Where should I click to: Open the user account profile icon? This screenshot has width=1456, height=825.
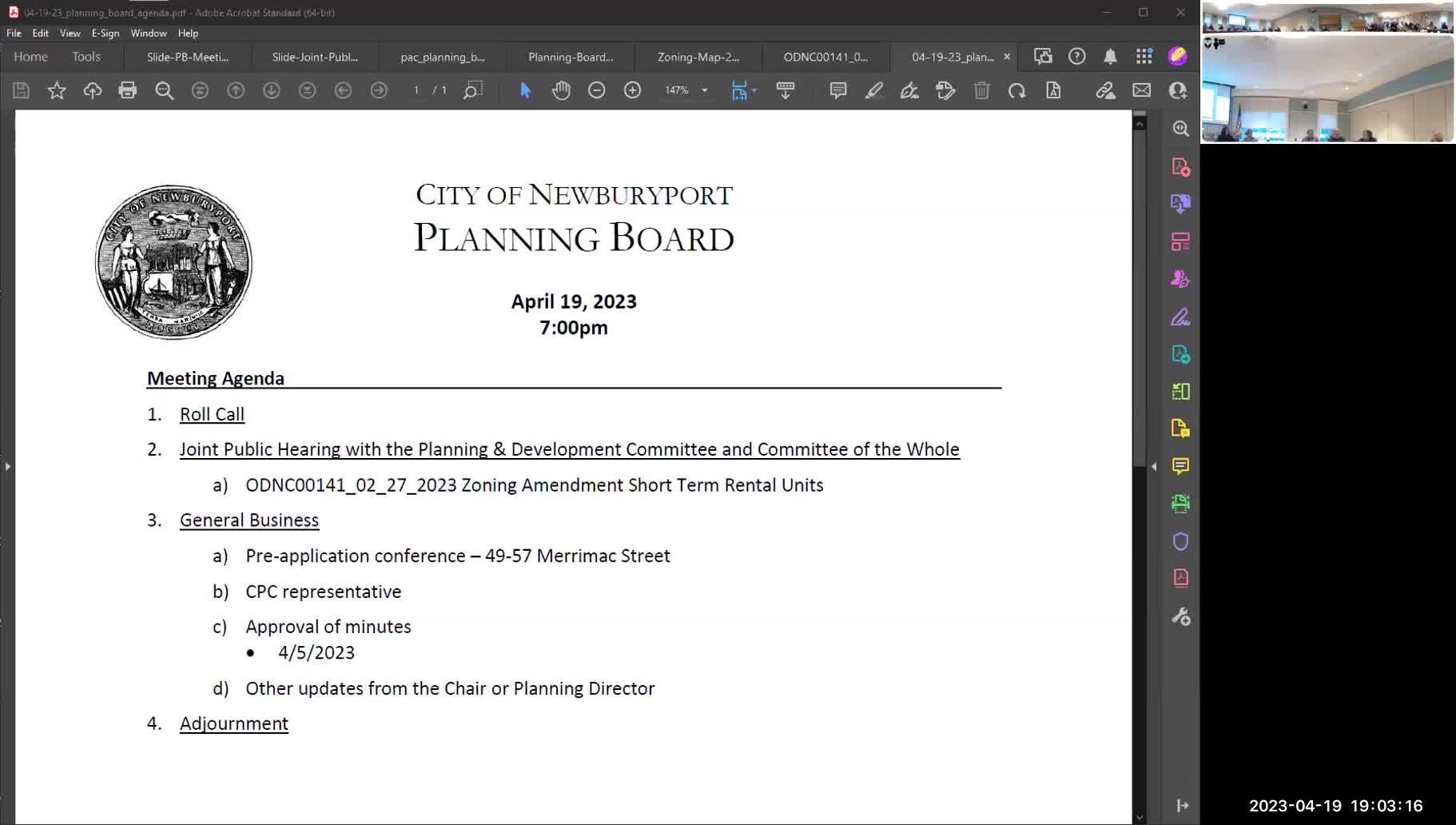1178,56
